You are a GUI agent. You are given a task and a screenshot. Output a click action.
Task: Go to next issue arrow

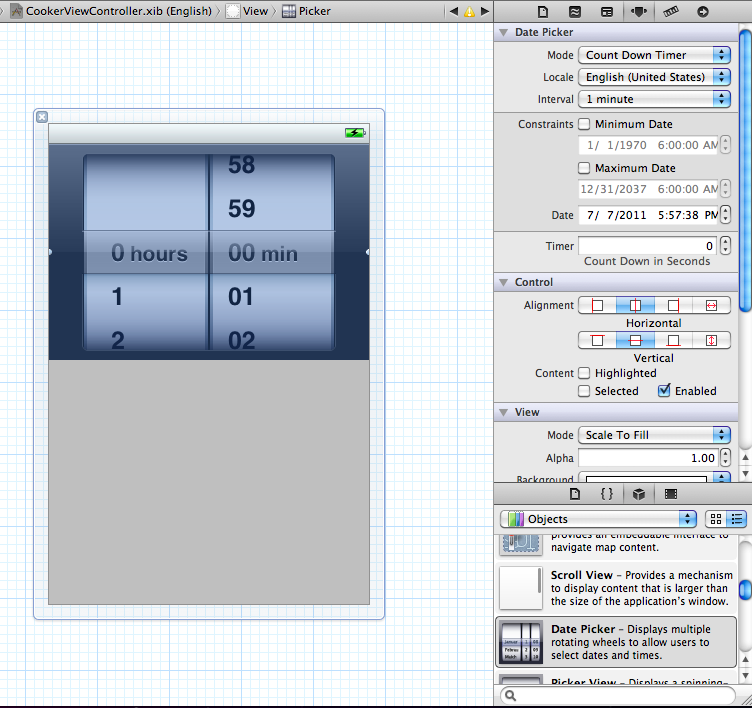click(485, 11)
